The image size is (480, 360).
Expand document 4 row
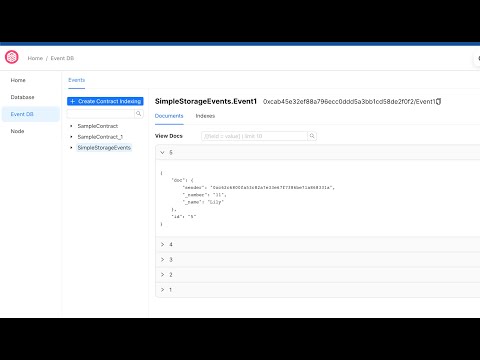(317, 245)
